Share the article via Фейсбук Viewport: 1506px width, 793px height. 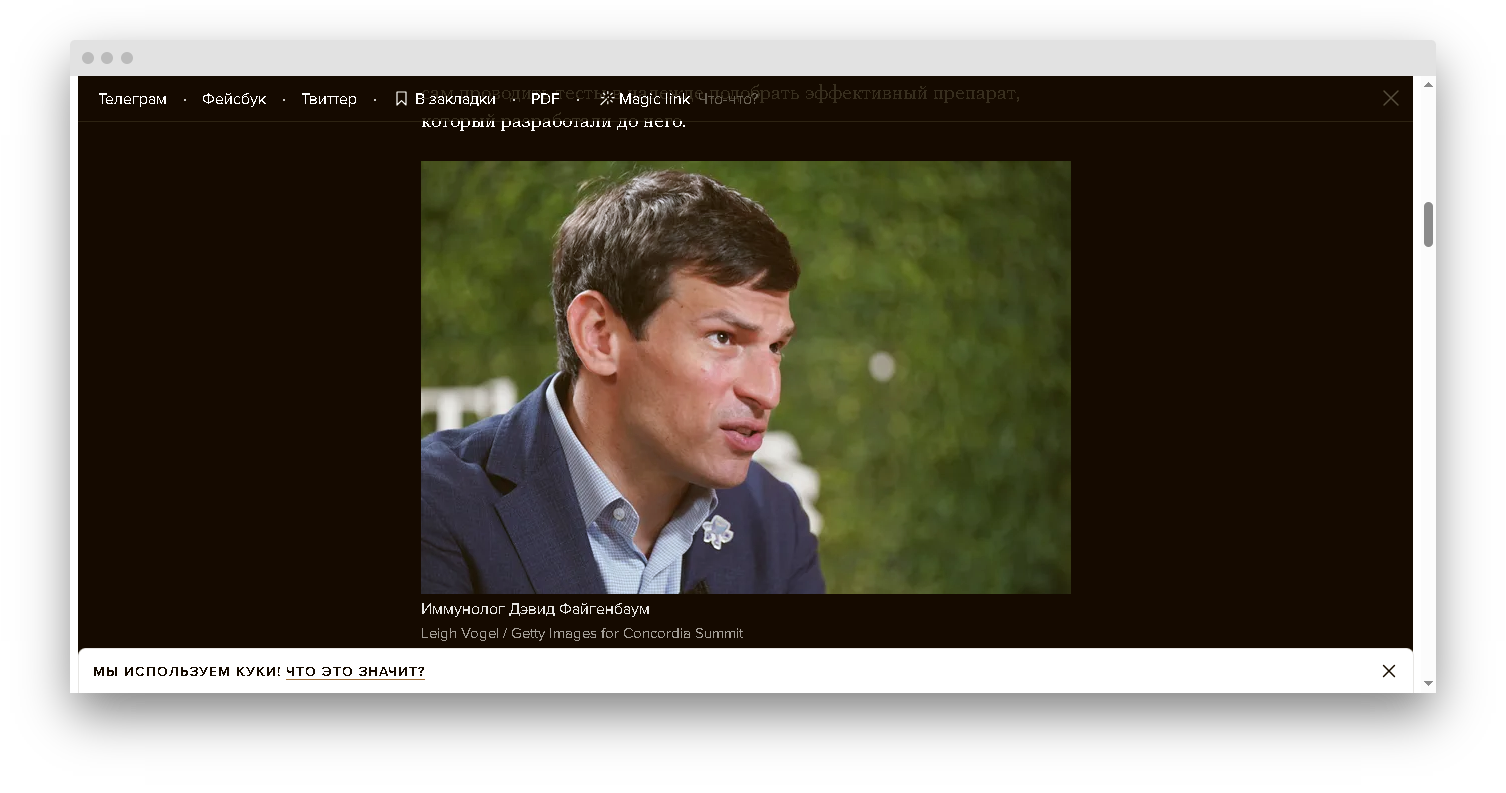tap(234, 99)
